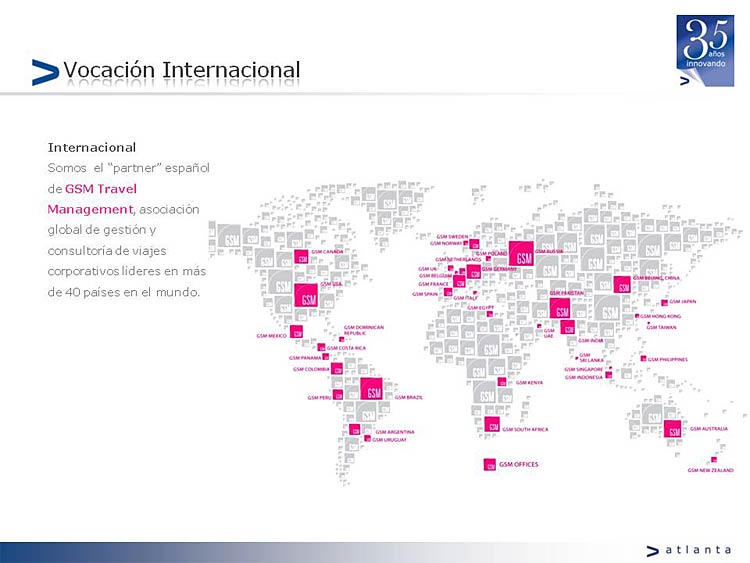Viewport: 750px width, 563px height.
Task: Click the pink GSM Germany square
Action: [x=474, y=272]
